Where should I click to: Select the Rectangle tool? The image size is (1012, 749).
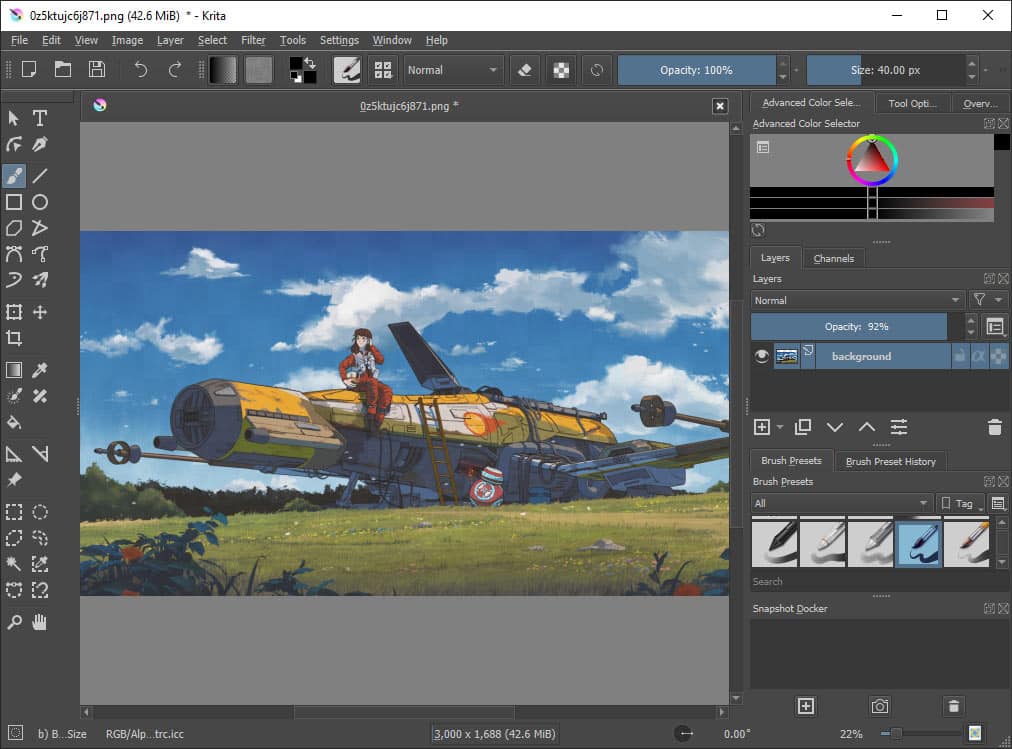pos(14,202)
